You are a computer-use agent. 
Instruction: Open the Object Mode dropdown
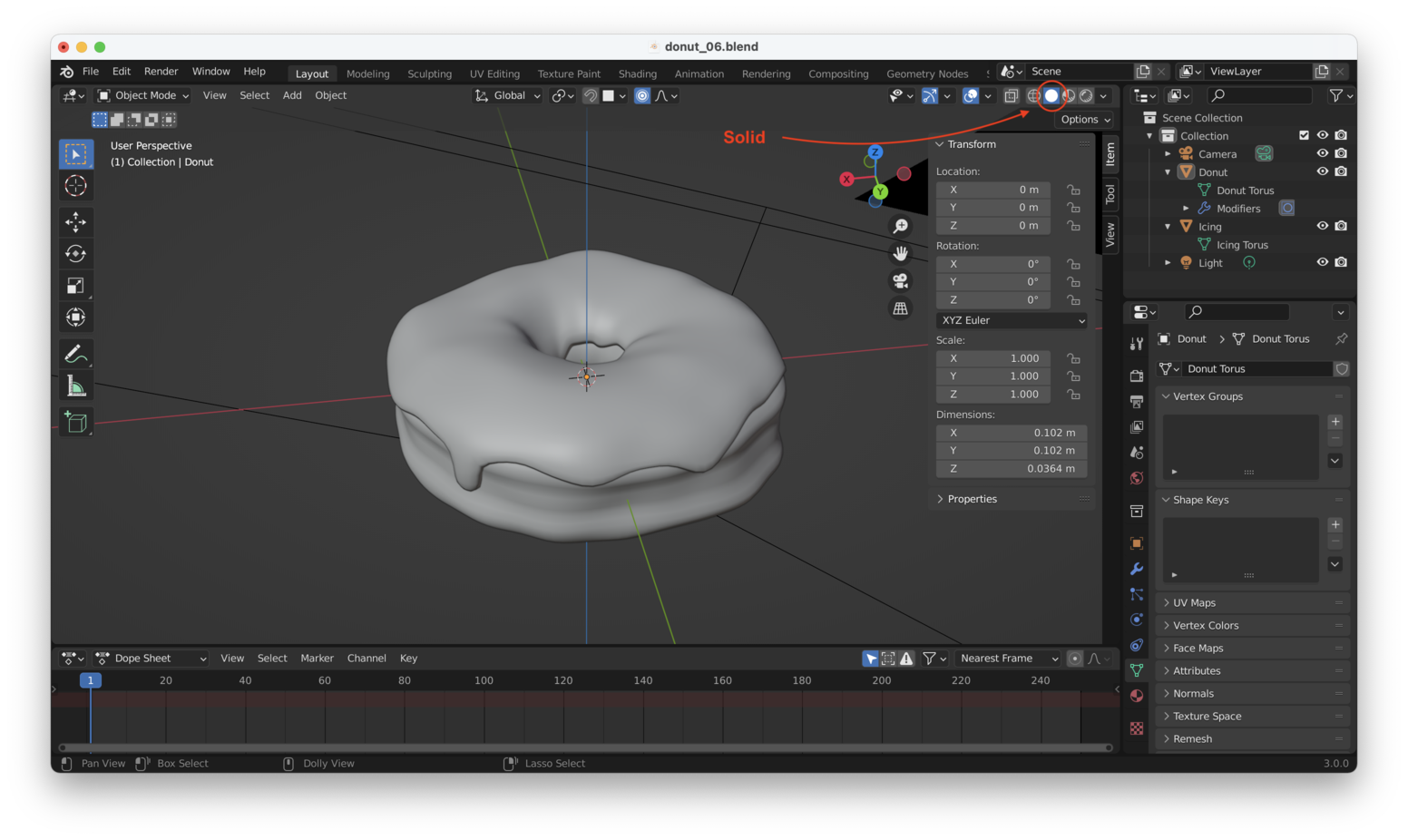(143, 95)
